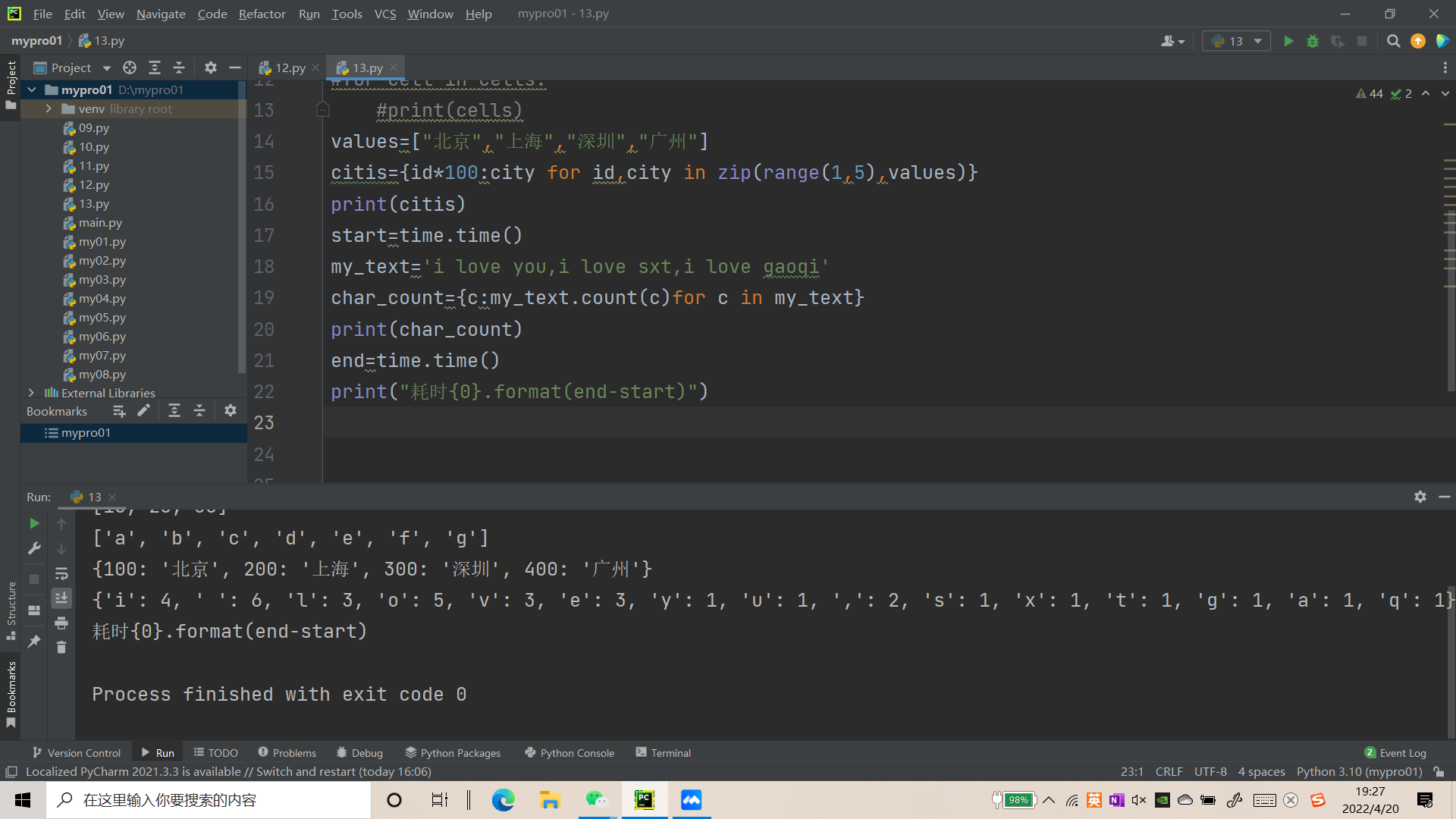This screenshot has width=1456, height=819.
Task: Collapse the mypro01 root folder
Action: 32,89
